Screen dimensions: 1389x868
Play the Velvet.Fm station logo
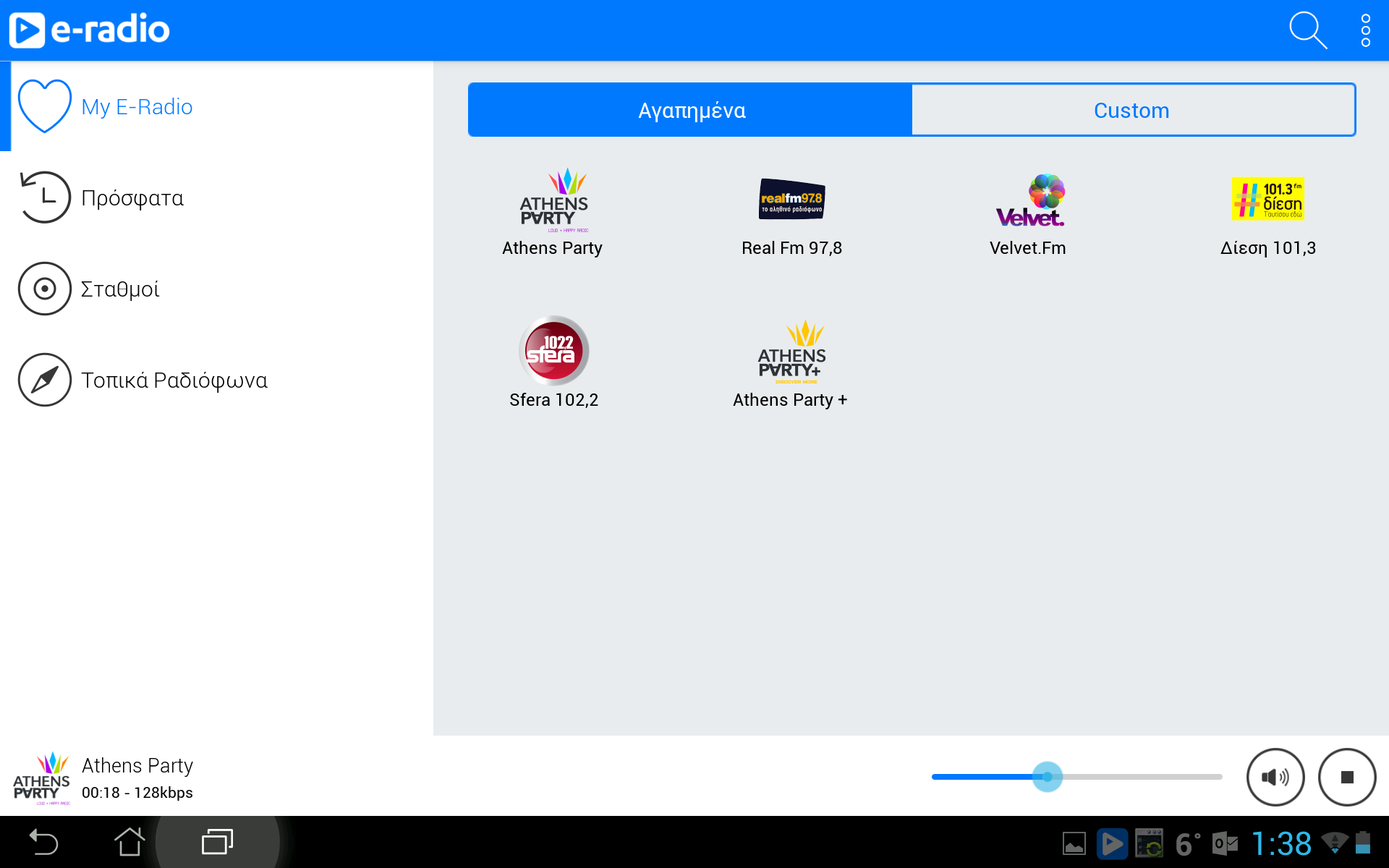[1030, 200]
